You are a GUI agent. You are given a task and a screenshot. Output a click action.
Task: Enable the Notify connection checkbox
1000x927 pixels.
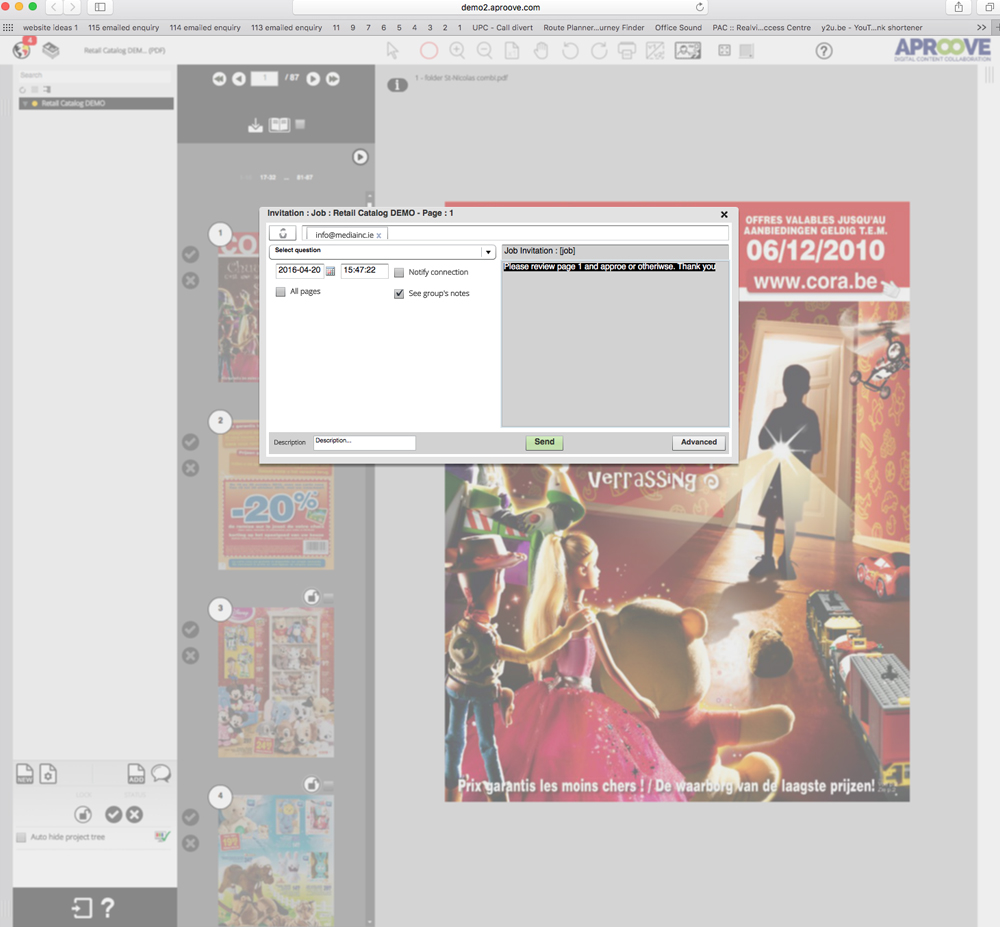click(x=399, y=272)
